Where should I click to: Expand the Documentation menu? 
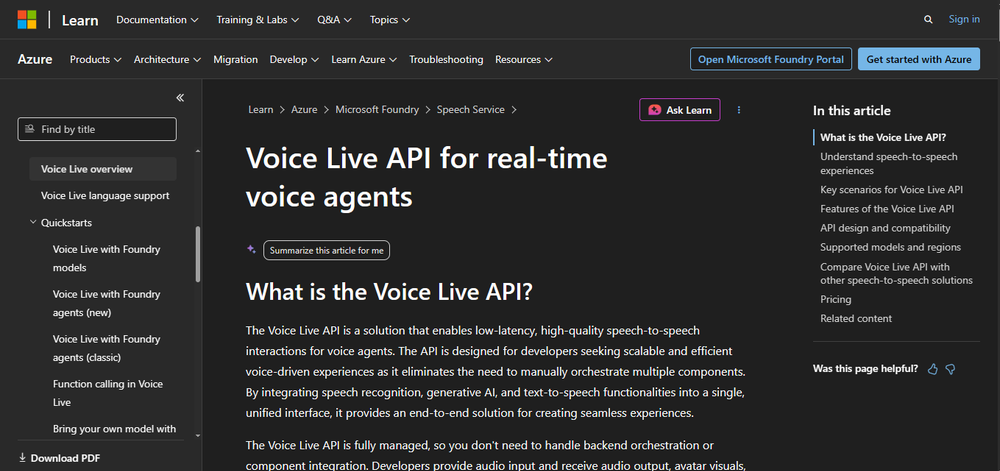157,20
